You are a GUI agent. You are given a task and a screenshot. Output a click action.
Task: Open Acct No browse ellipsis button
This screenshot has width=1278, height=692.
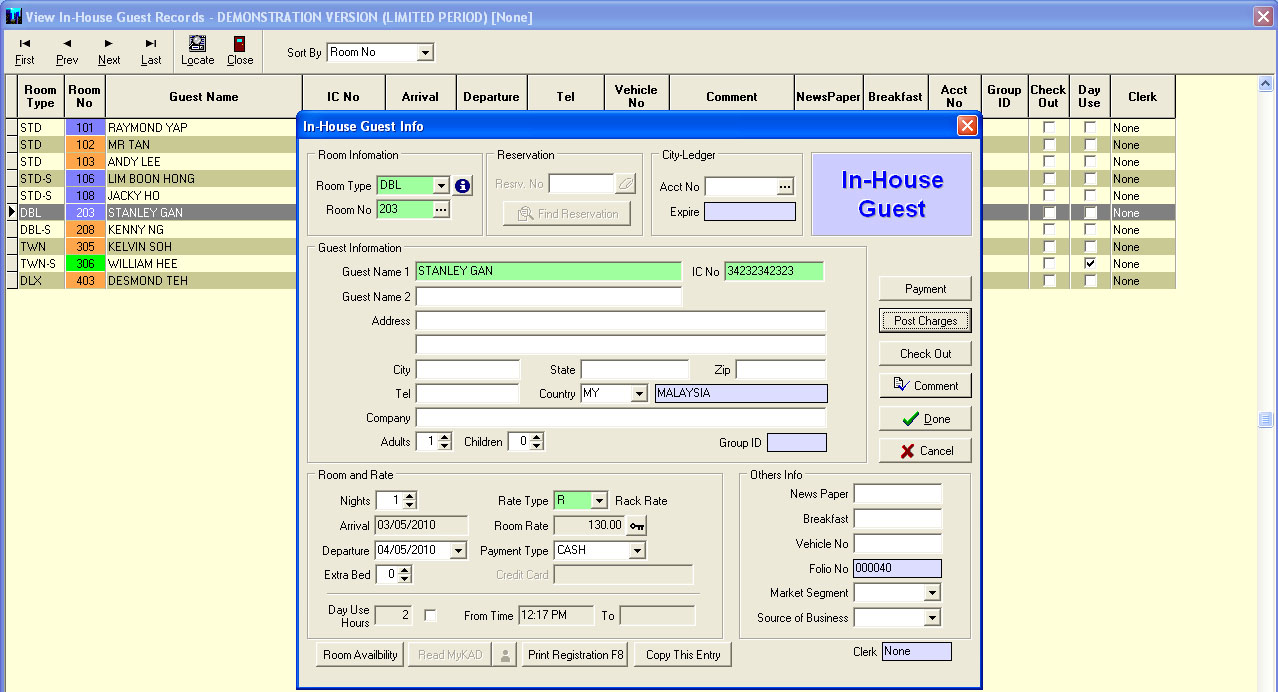pos(785,187)
